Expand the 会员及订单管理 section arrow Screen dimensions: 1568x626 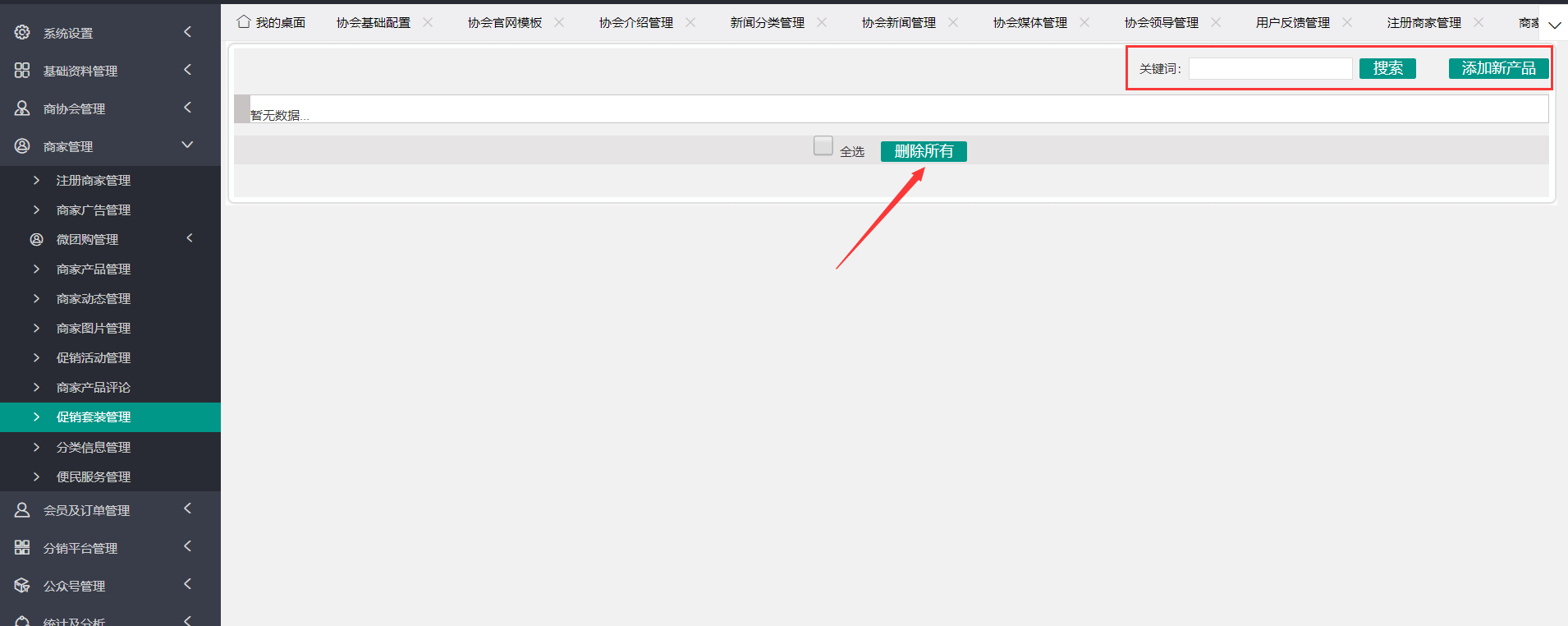(187, 509)
